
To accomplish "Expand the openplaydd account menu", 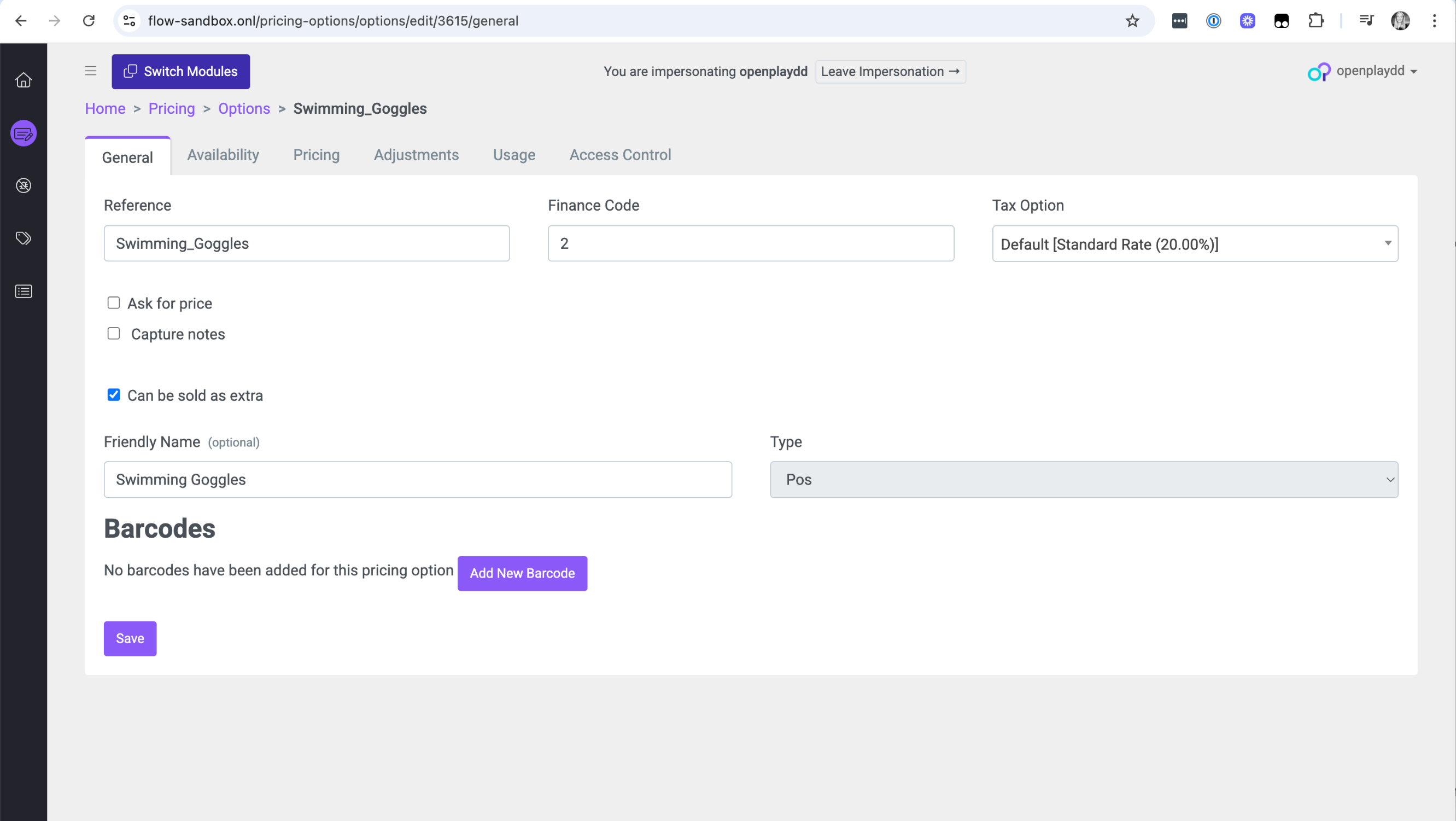I will coord(1376,71).
